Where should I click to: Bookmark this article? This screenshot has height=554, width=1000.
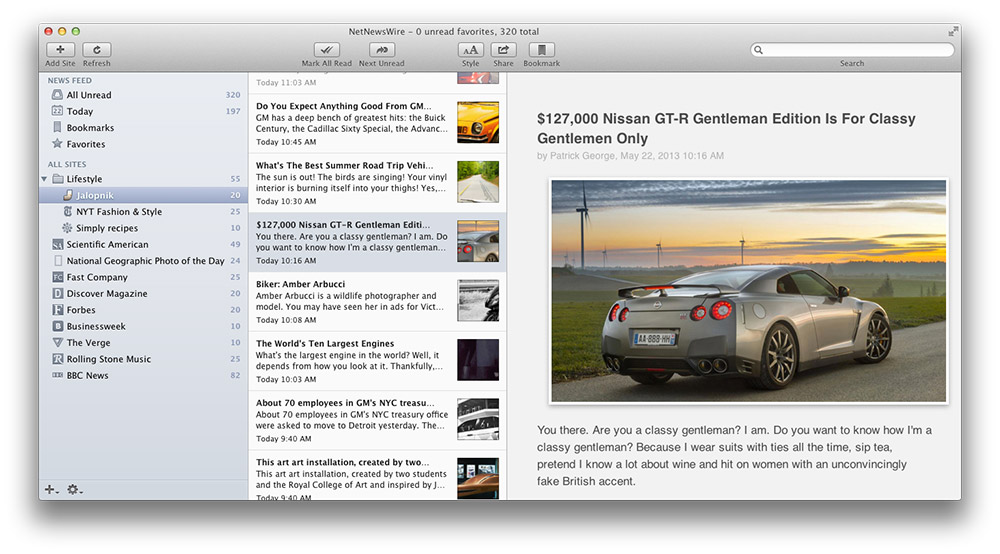(541, 50)
